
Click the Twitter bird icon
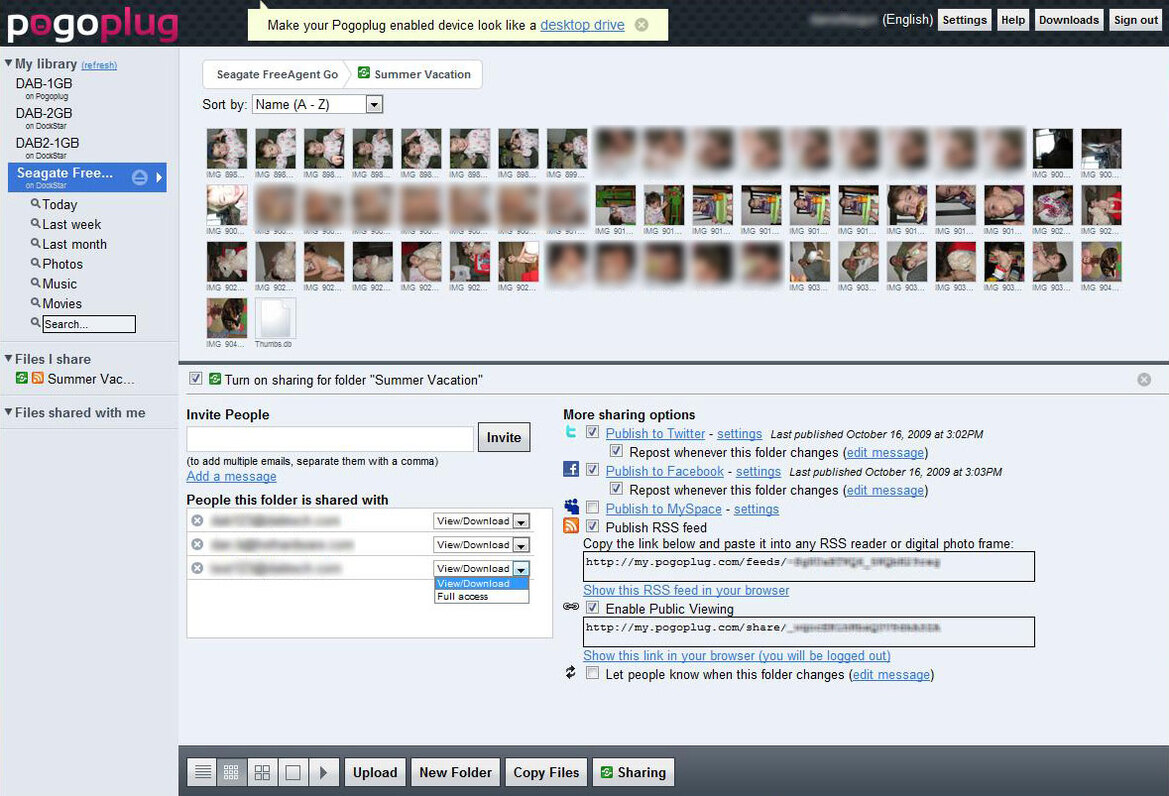(571, 432)
